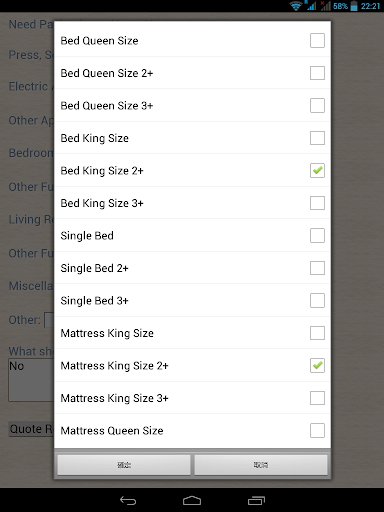Confirm selection with the left dialog button
Image resolution: width=384 pixels, height=512 pixels.
(x=124, y=465)
